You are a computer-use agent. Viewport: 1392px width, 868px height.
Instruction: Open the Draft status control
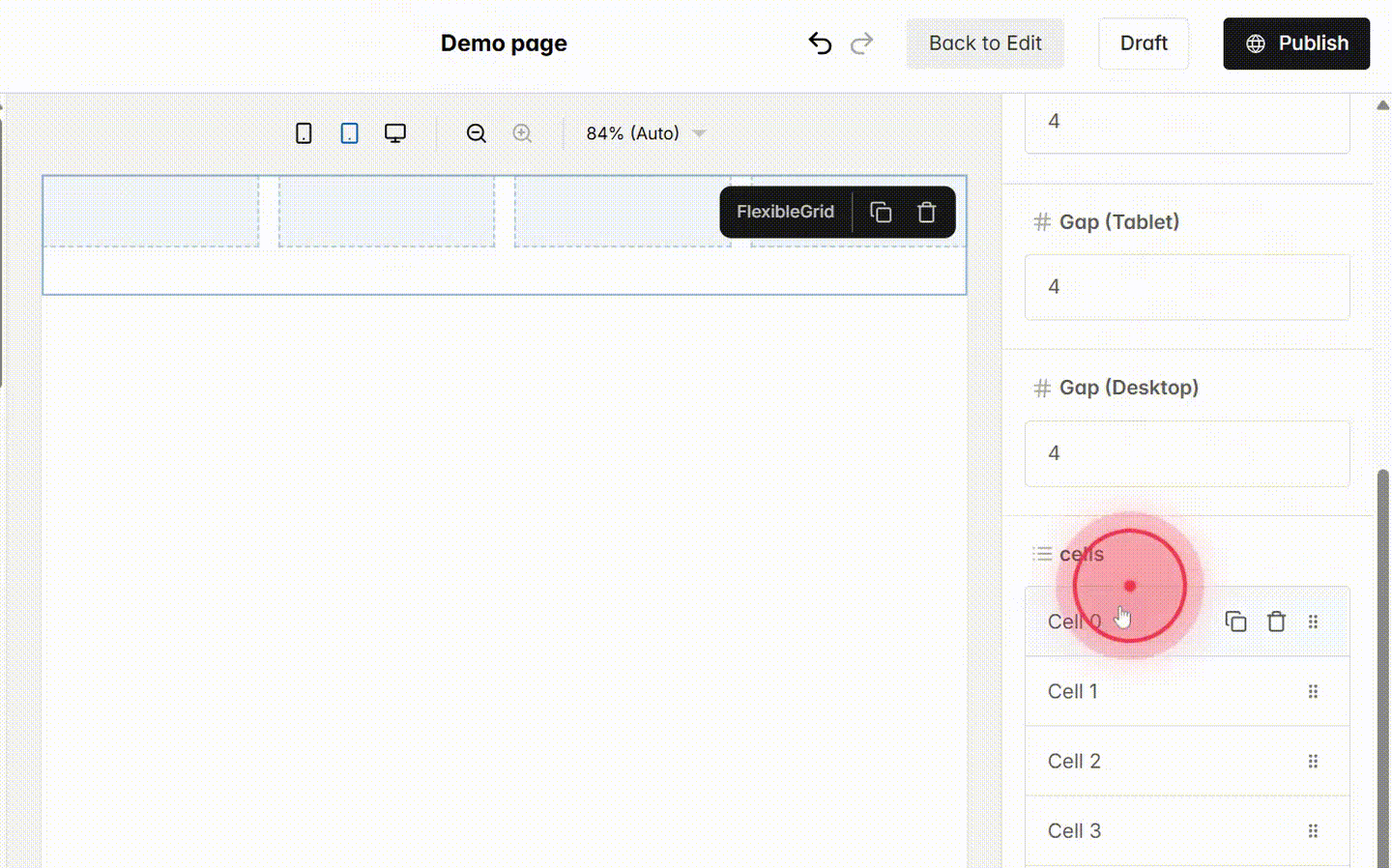pyautogui.click(x=1144, y=43)
